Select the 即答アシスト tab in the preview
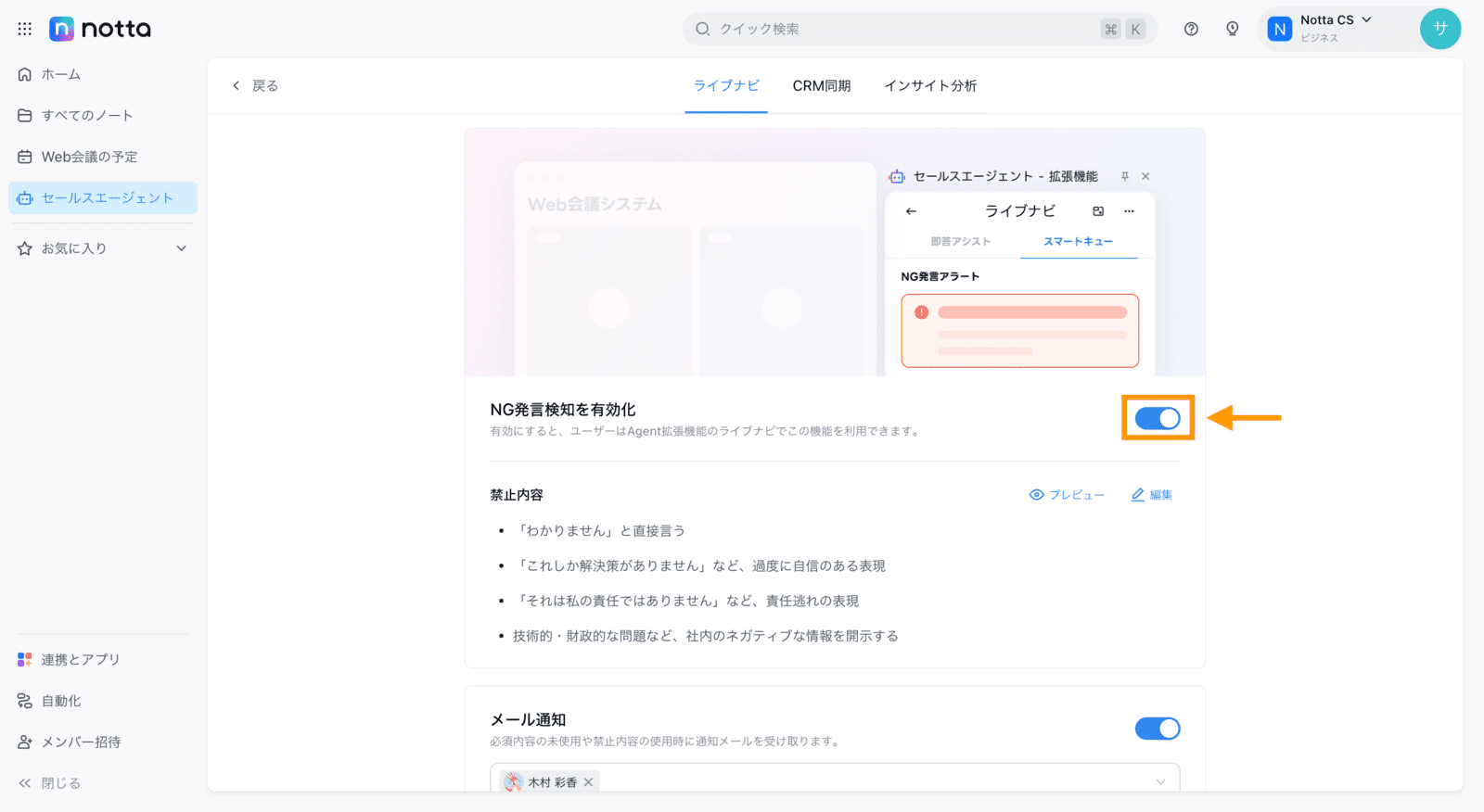The height and width of the screenshot is (812, 1484). pyautogui.click(x=961, y=241)
